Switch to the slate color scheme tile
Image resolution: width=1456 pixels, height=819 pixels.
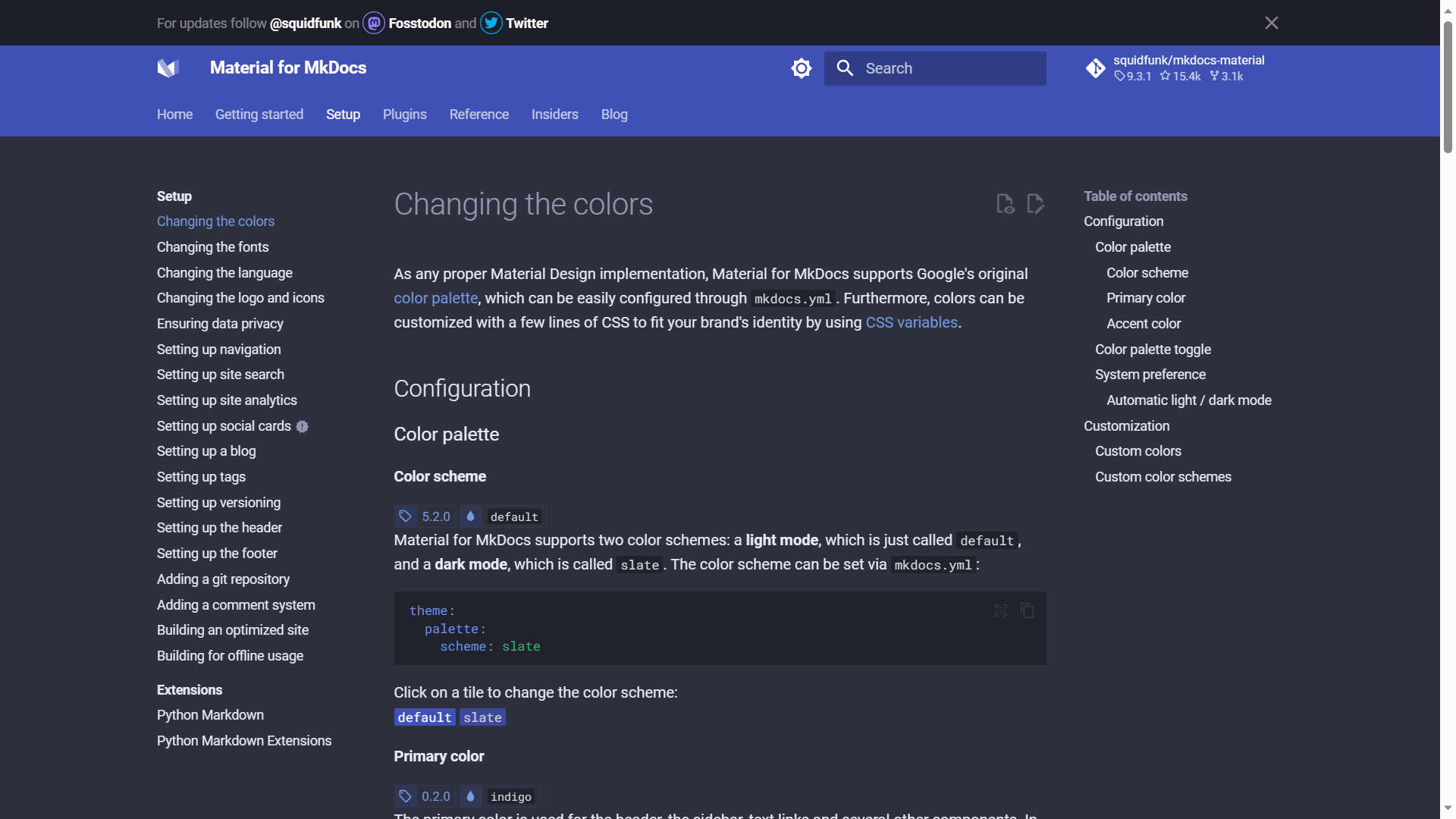click(x=482, y=717)
